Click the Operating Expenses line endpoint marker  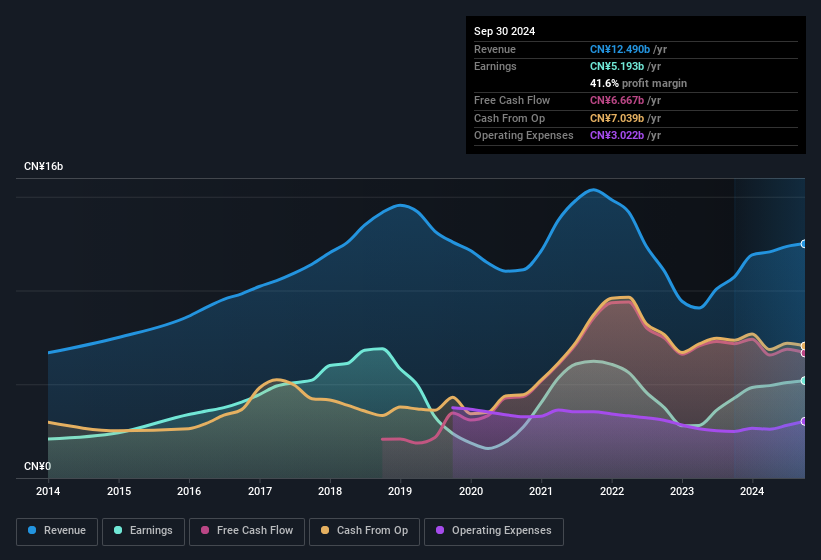(x=804, y=421)
